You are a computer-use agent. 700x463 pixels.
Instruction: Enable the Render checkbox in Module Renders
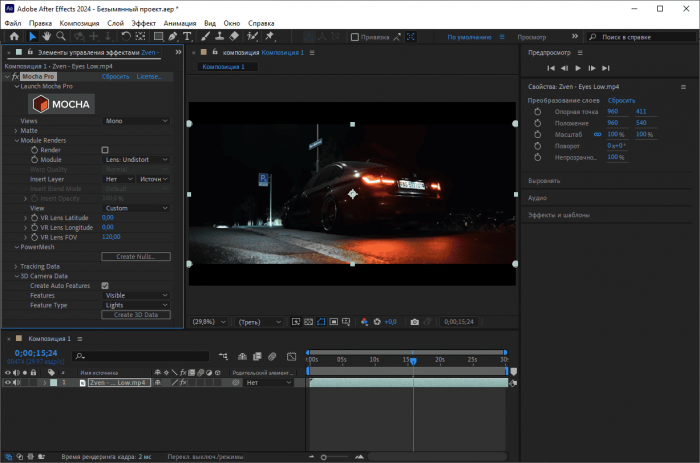[106, 149]
